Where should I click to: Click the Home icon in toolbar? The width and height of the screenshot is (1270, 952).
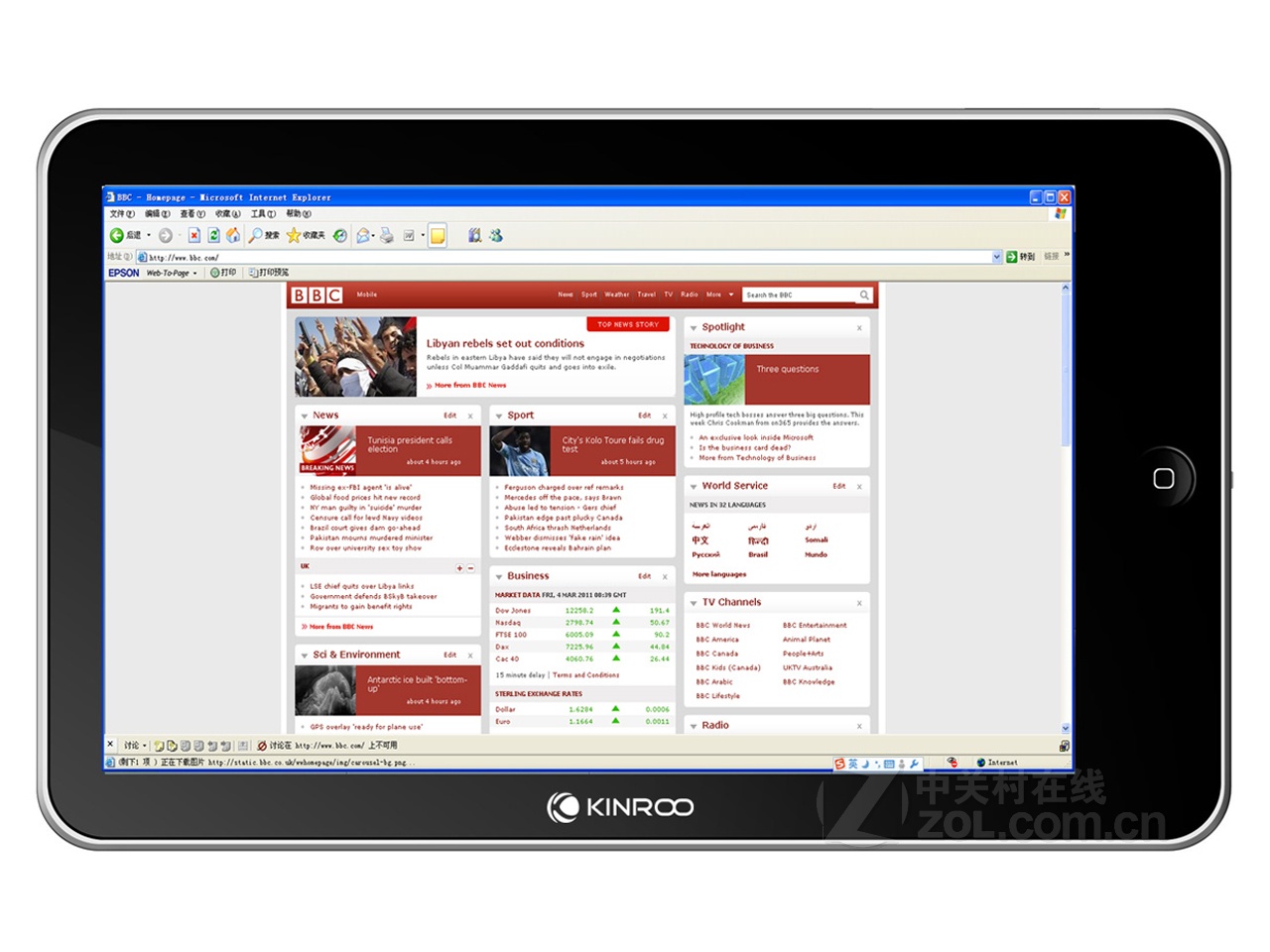232,235
